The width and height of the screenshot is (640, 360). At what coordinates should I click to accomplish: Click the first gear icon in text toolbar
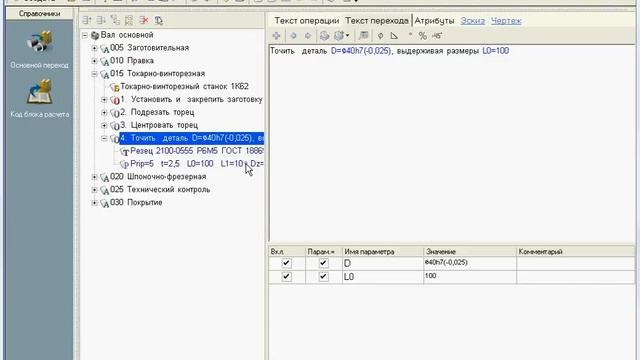point(324,36)
